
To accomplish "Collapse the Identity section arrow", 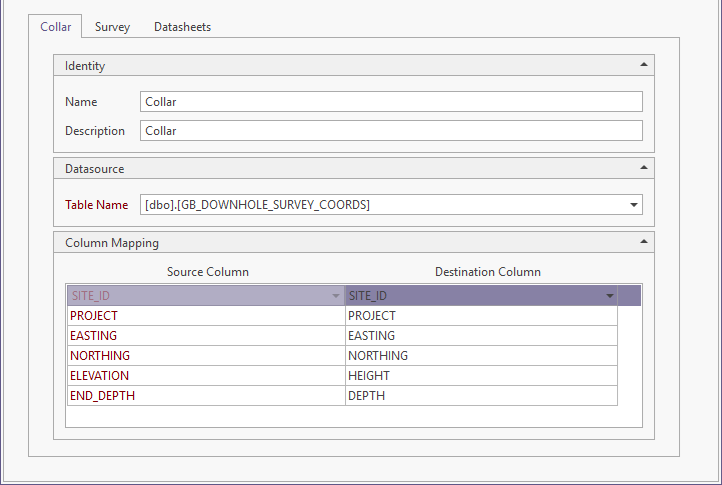I will click(643, 65).
